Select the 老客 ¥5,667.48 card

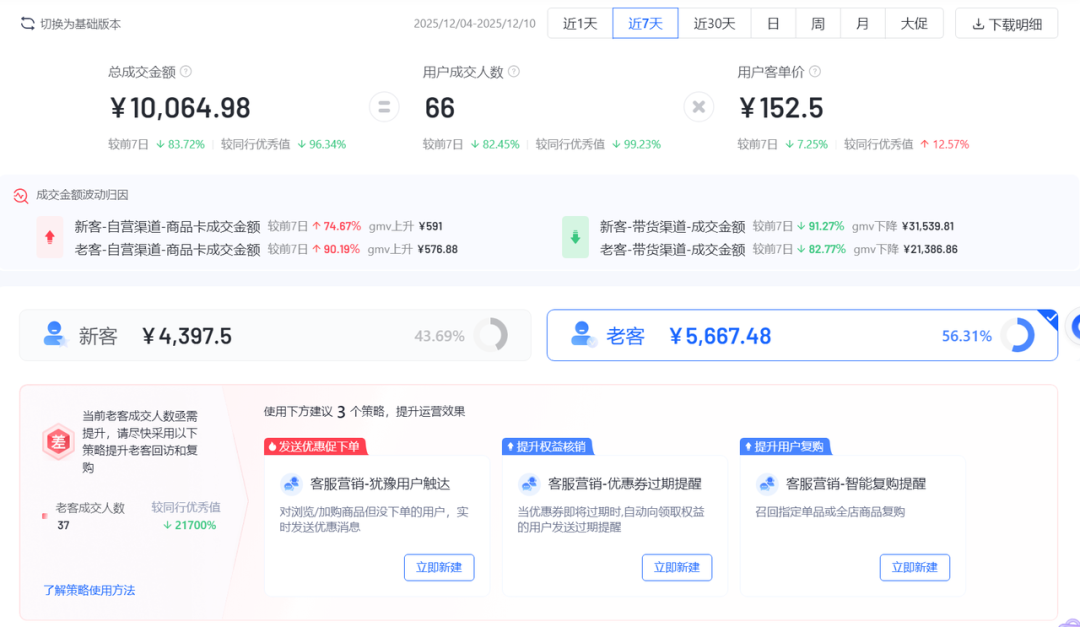point(802,335)
